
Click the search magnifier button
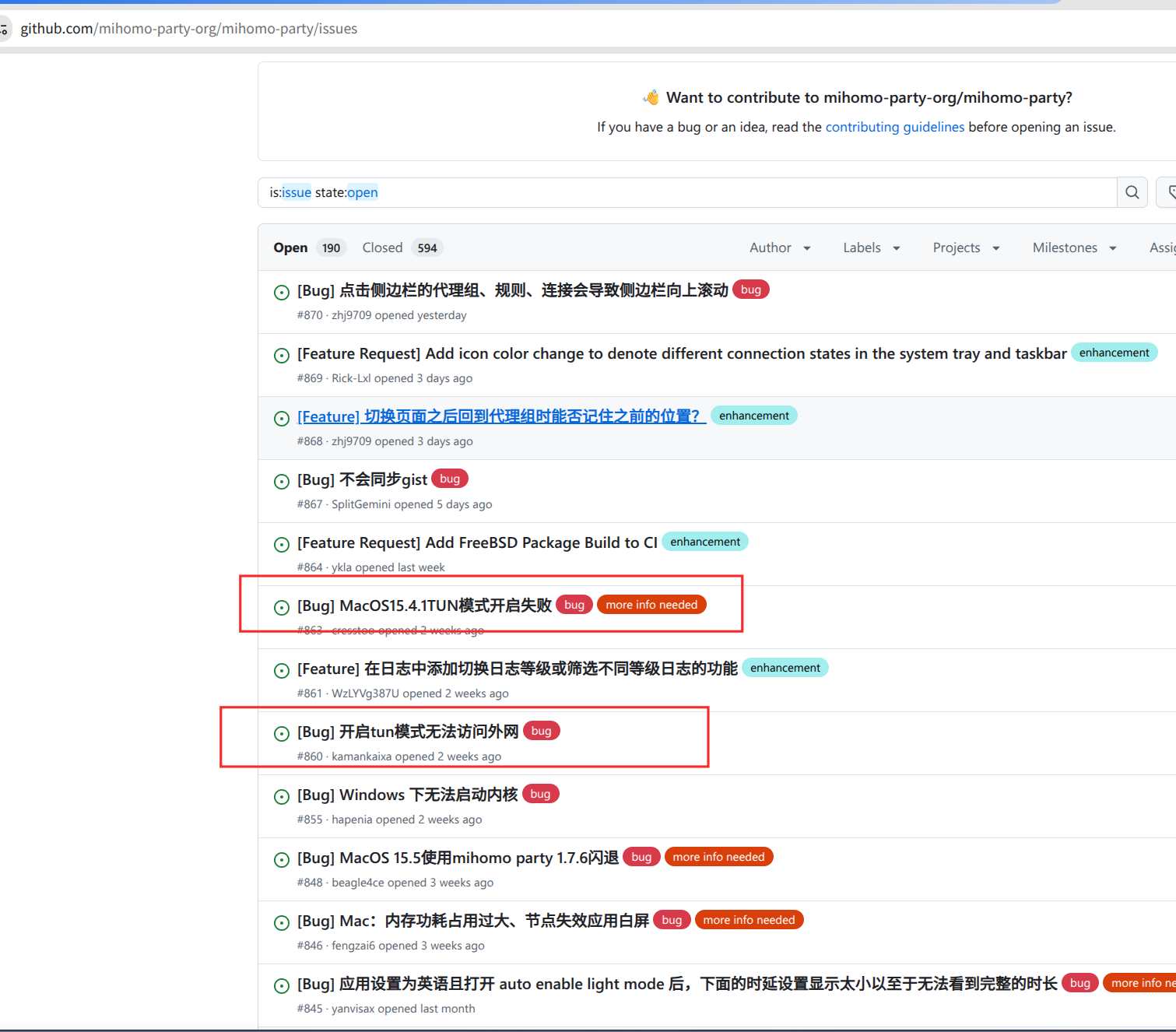coord(1132,192)
